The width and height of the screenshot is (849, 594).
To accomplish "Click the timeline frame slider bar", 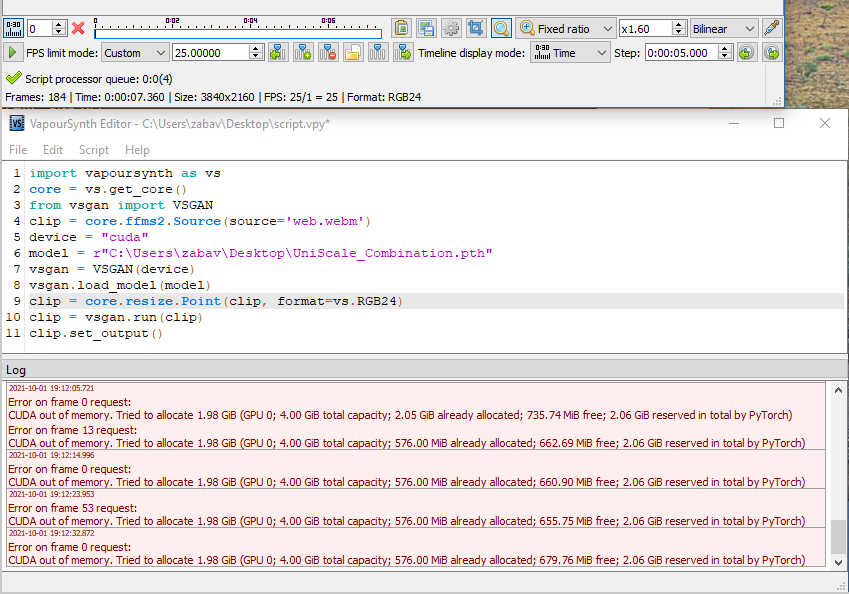I will (238, 33).
